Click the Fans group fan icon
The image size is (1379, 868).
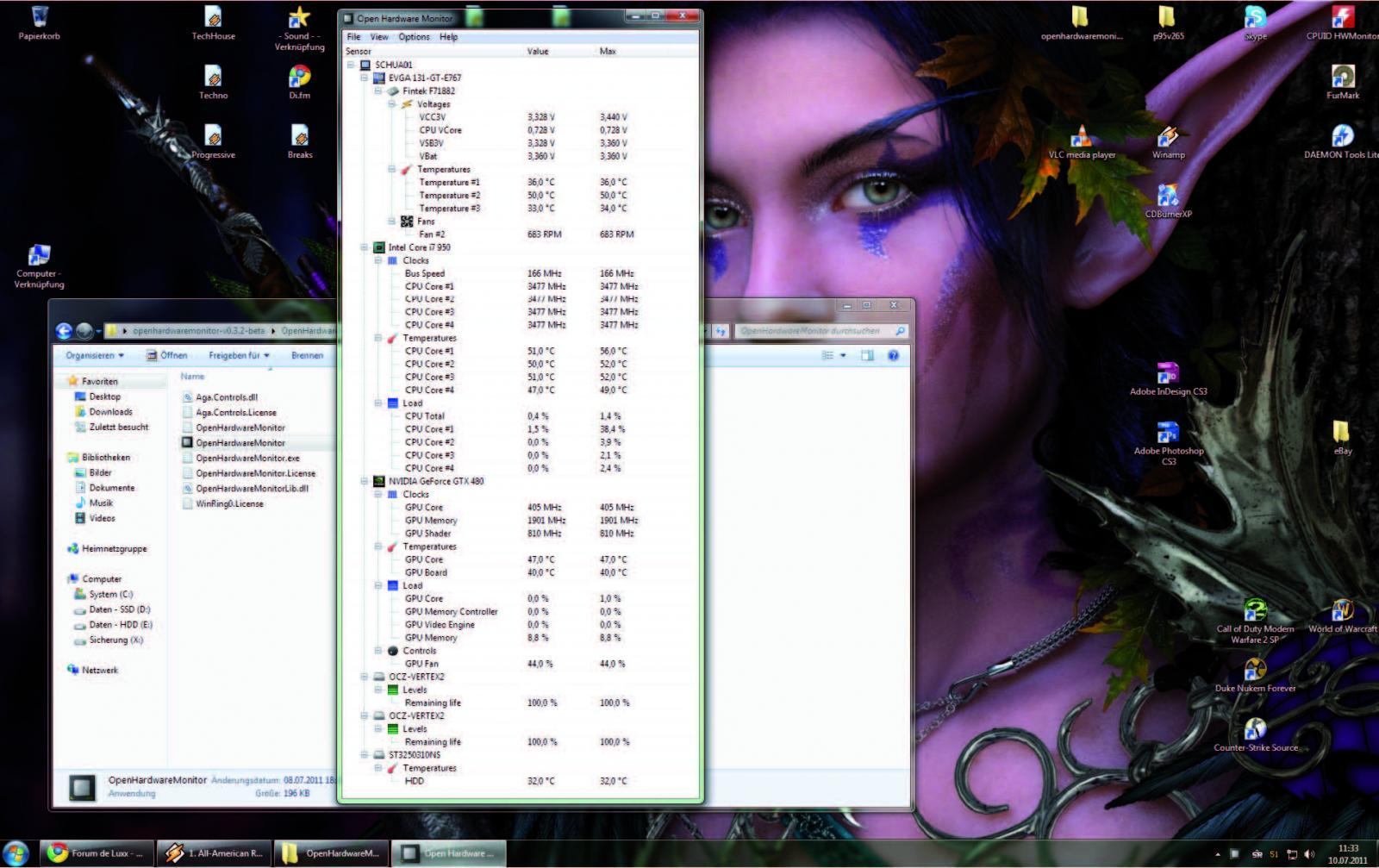407,222
